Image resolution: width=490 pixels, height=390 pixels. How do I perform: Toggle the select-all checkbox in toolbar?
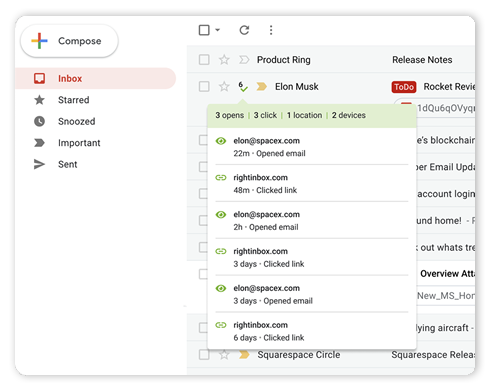click(x=204, y=30)
